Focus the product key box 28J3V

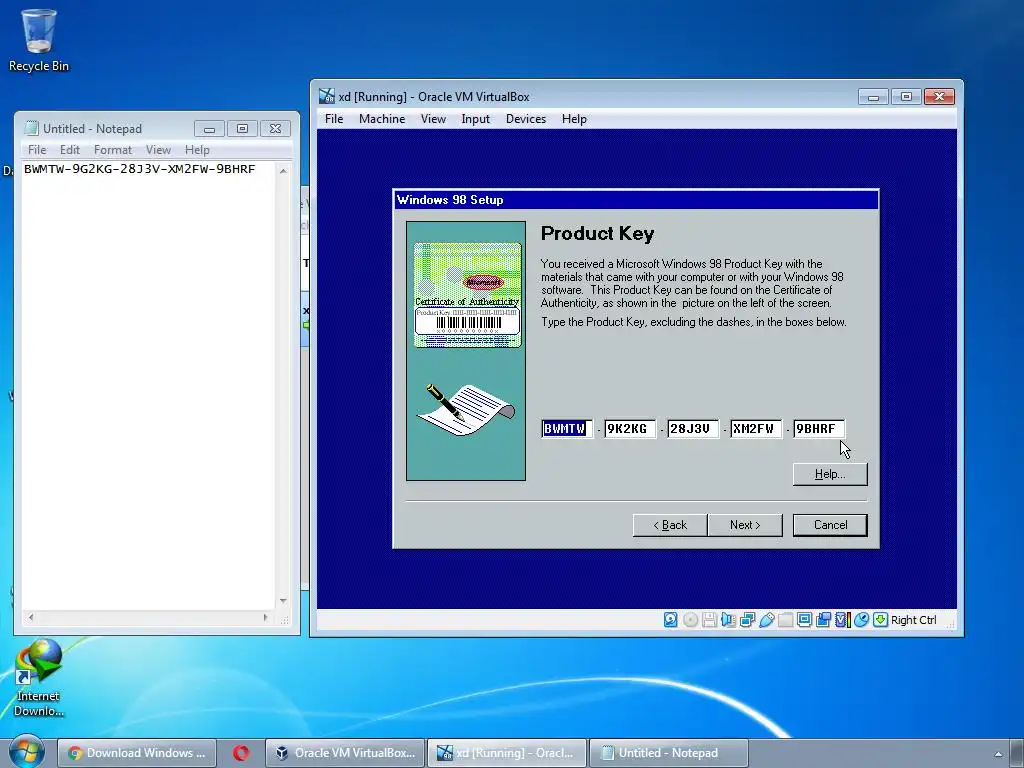(693, 428)
